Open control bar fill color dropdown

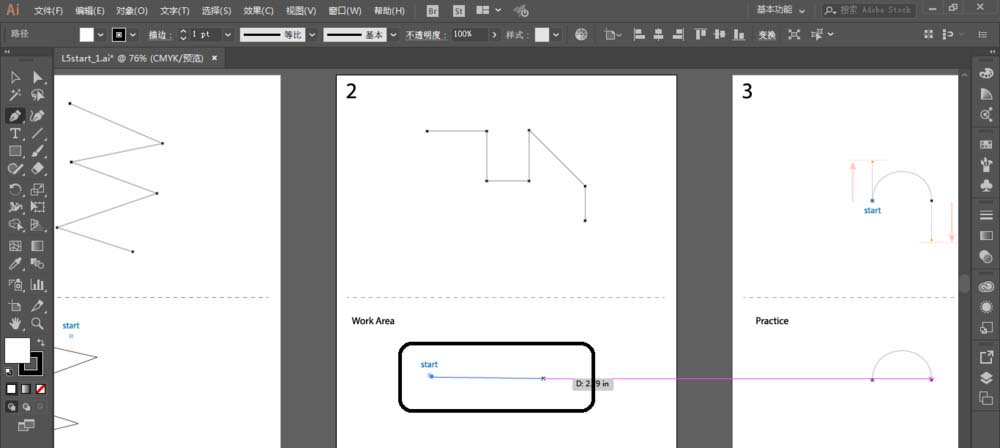tap(99, 34)
